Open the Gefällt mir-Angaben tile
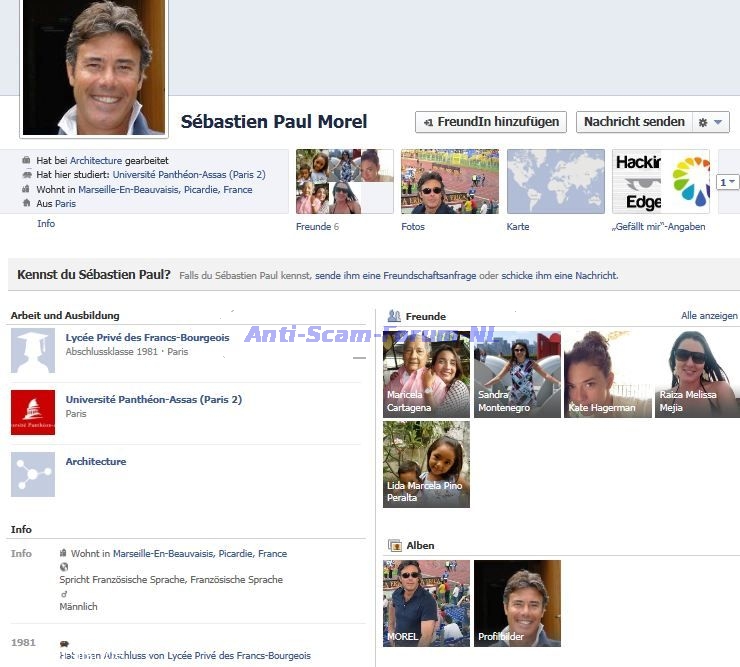 point(660,182)
